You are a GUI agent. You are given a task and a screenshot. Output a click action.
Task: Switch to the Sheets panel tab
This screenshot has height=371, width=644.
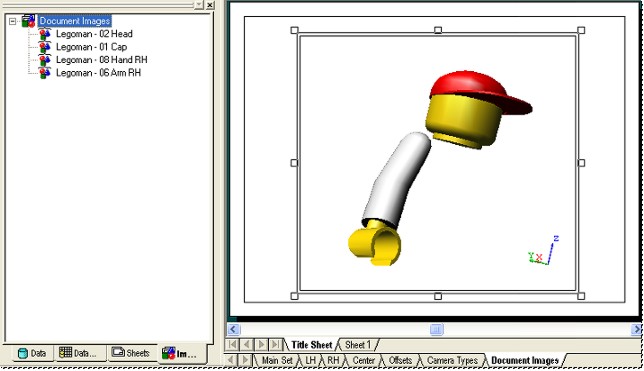[131, 353]
